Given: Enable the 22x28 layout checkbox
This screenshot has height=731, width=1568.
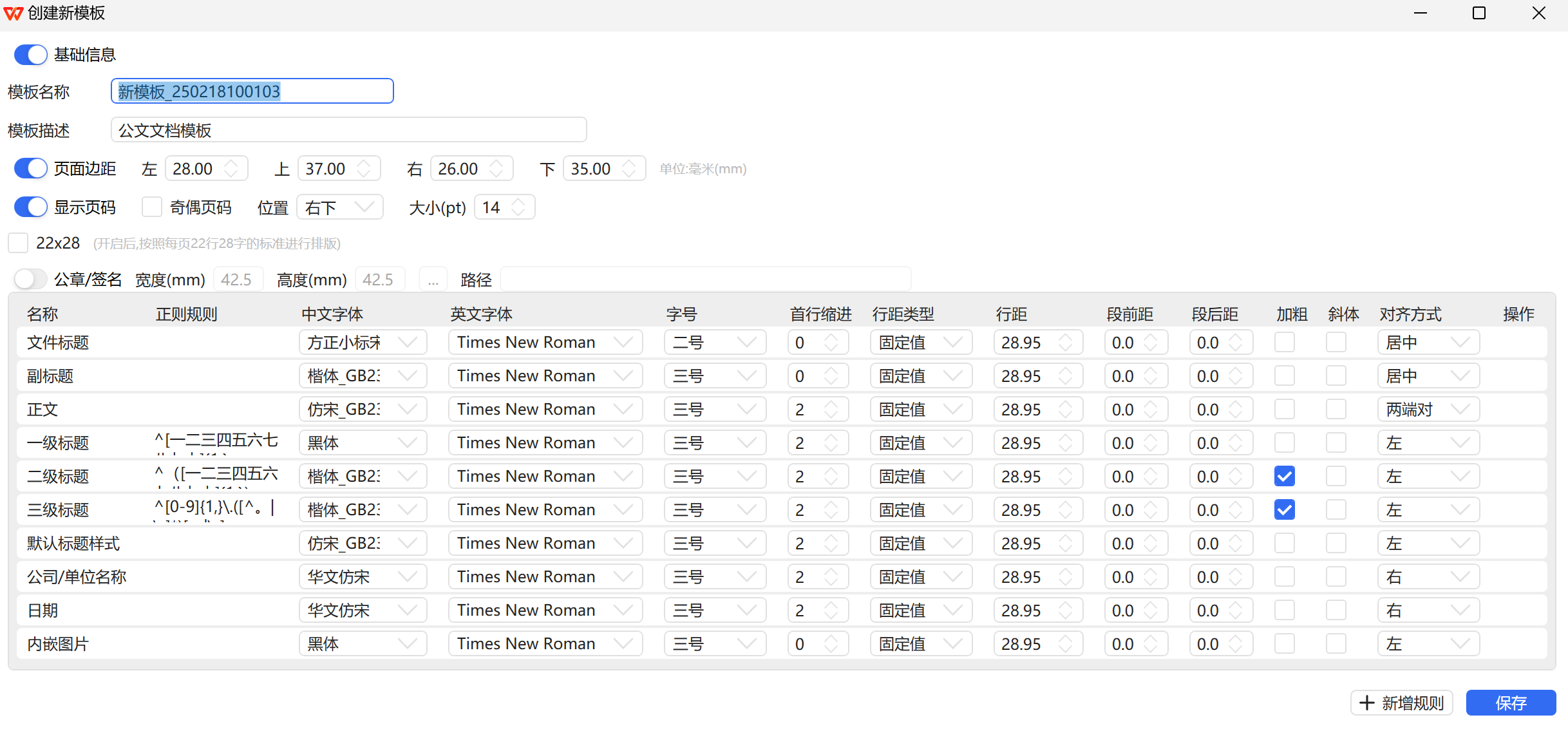Looking at the screenshot, I should coord(18,243).
